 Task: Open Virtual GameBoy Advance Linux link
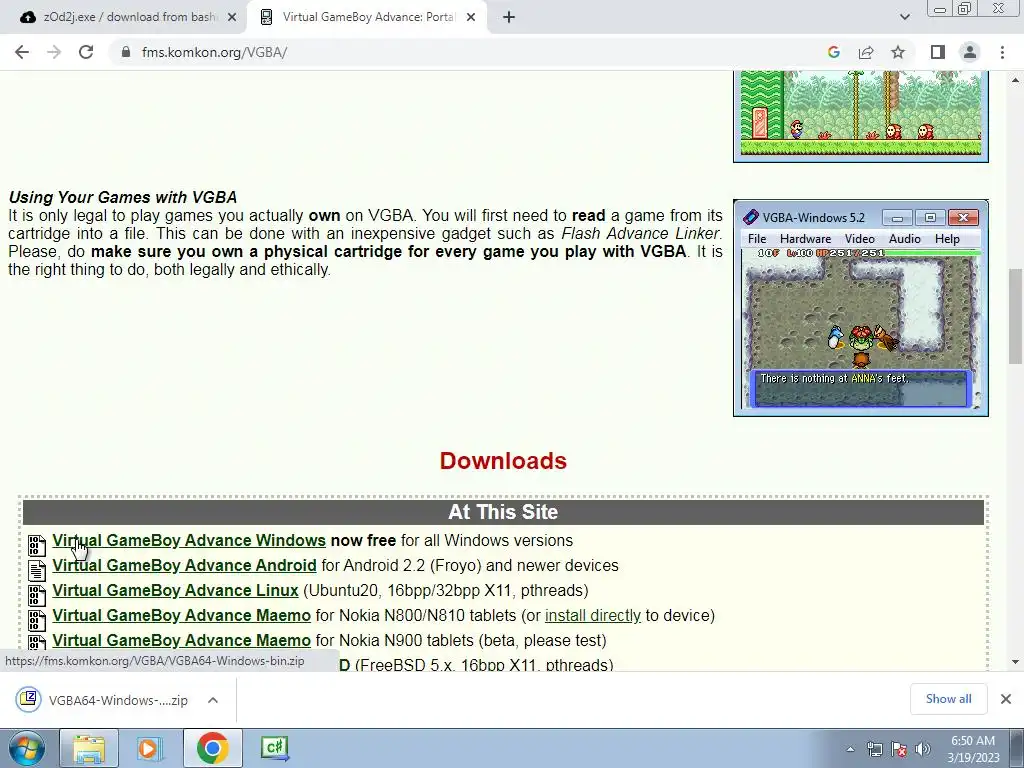[x=175, y=590]
